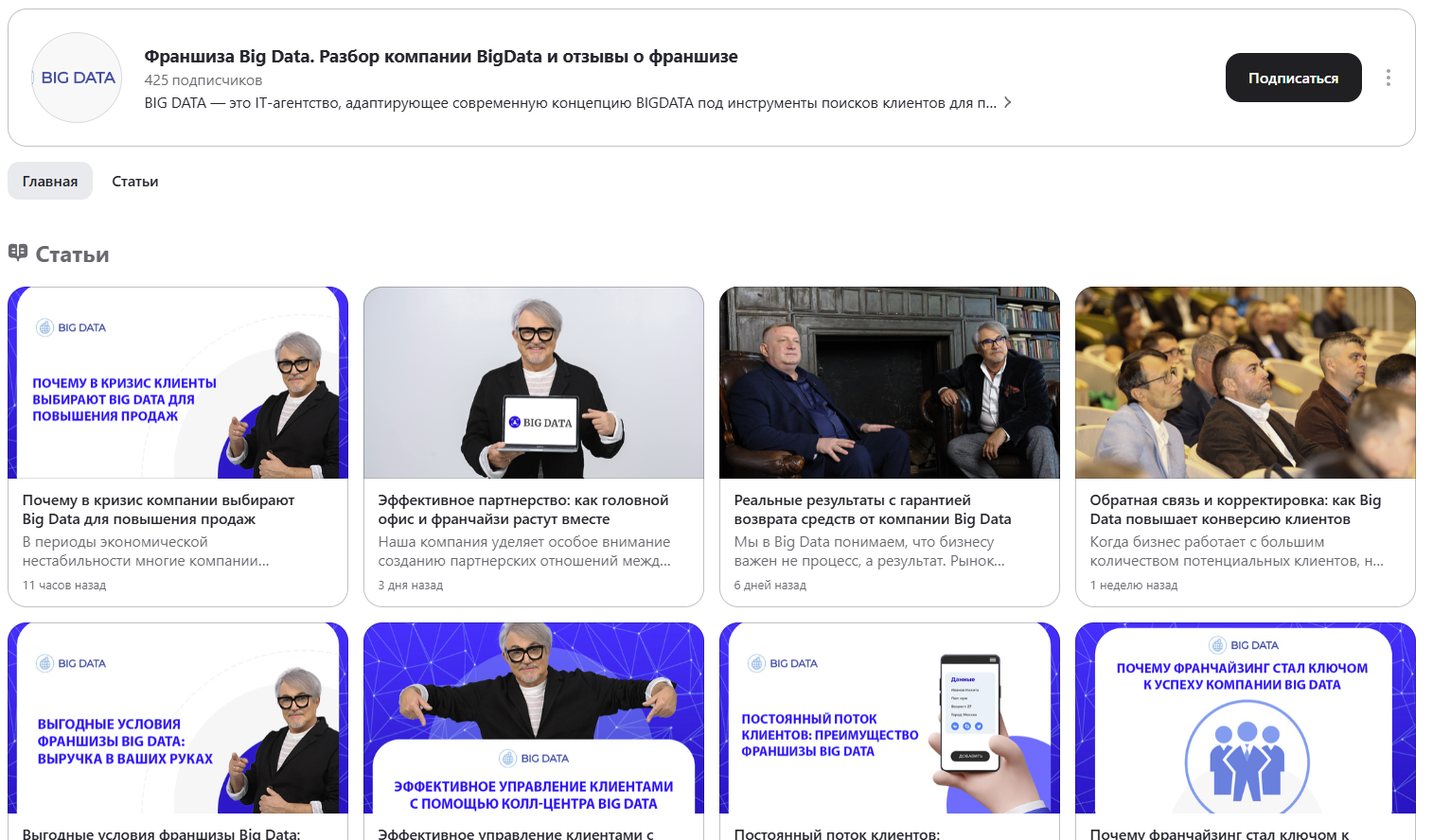Open the Статьи section heading
This screenshot has width=1433, height=840.
[72, 254]
